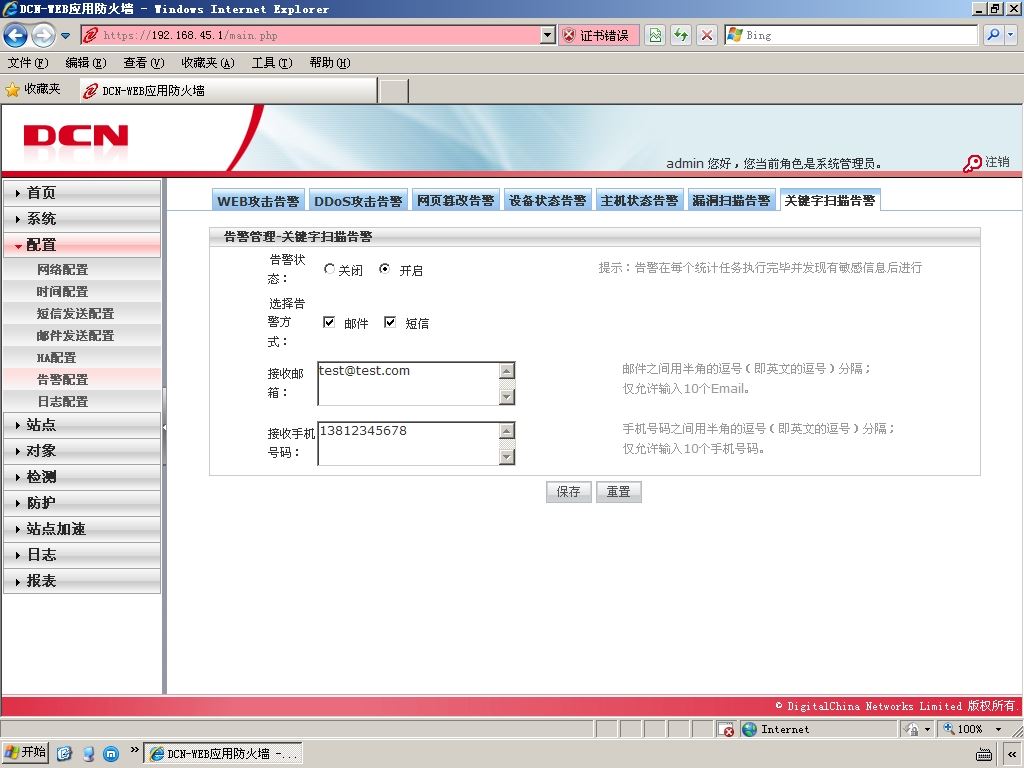Click the browser Forward arrow button
Viewport: 1024px width, 768px height.
(43, 35)
